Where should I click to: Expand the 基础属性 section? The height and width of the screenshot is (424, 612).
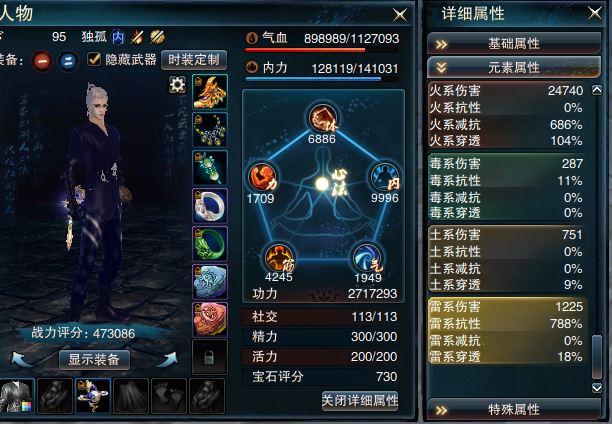tap(514, 43)
